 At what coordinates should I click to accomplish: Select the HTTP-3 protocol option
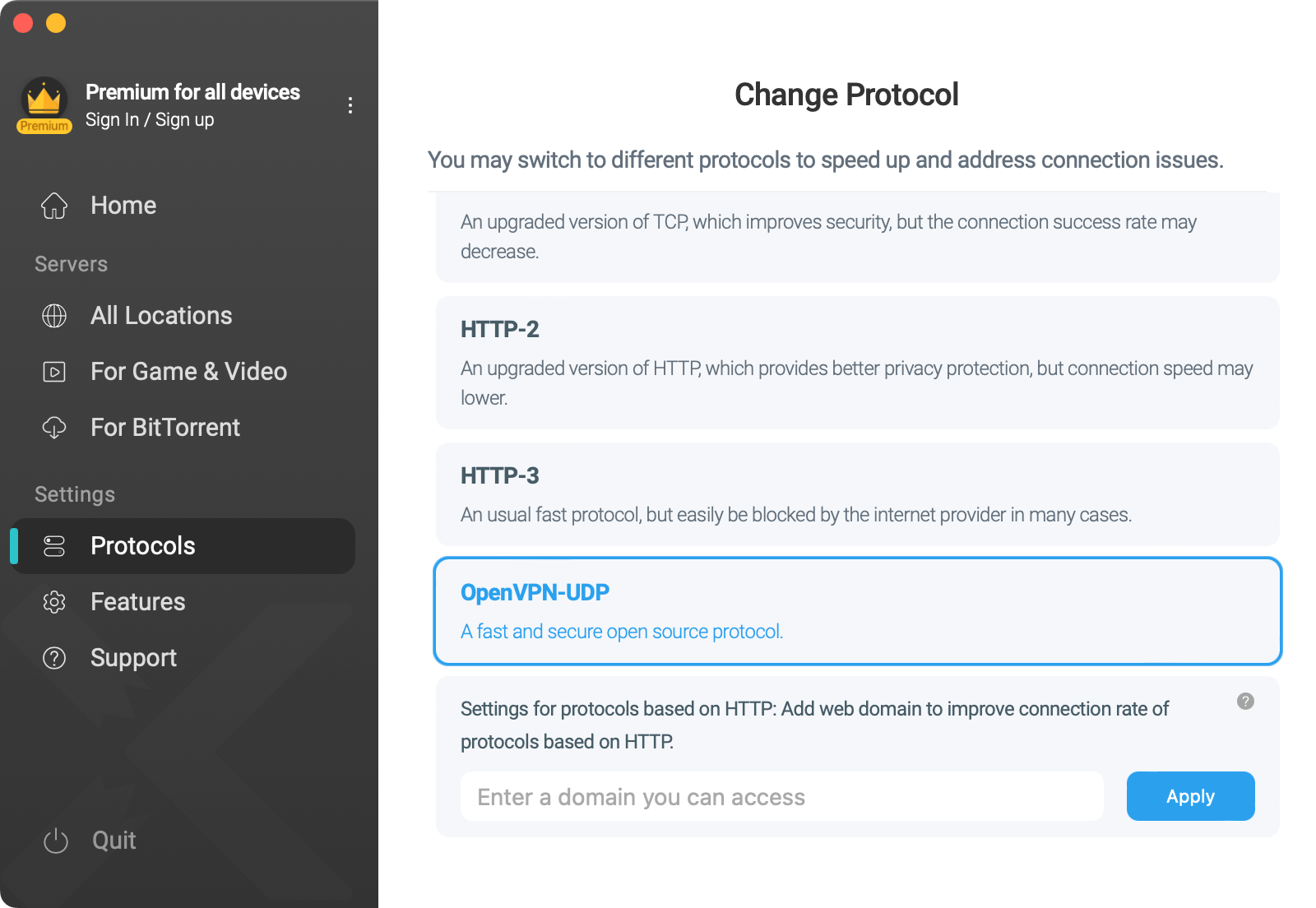[x=857, y=494]
